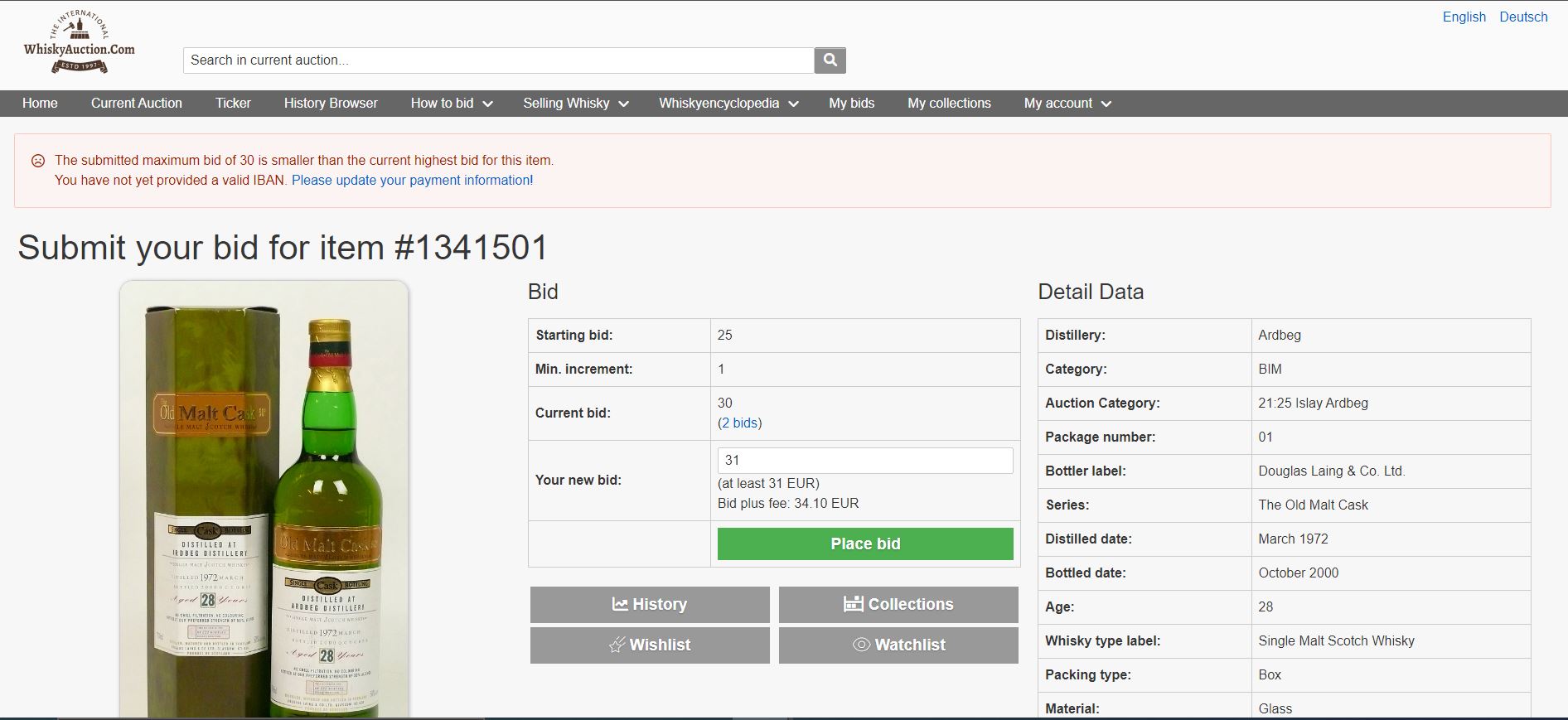The image size is (1568, 720).
Task: Expand the My account menu
Action: coord(1067,104)
